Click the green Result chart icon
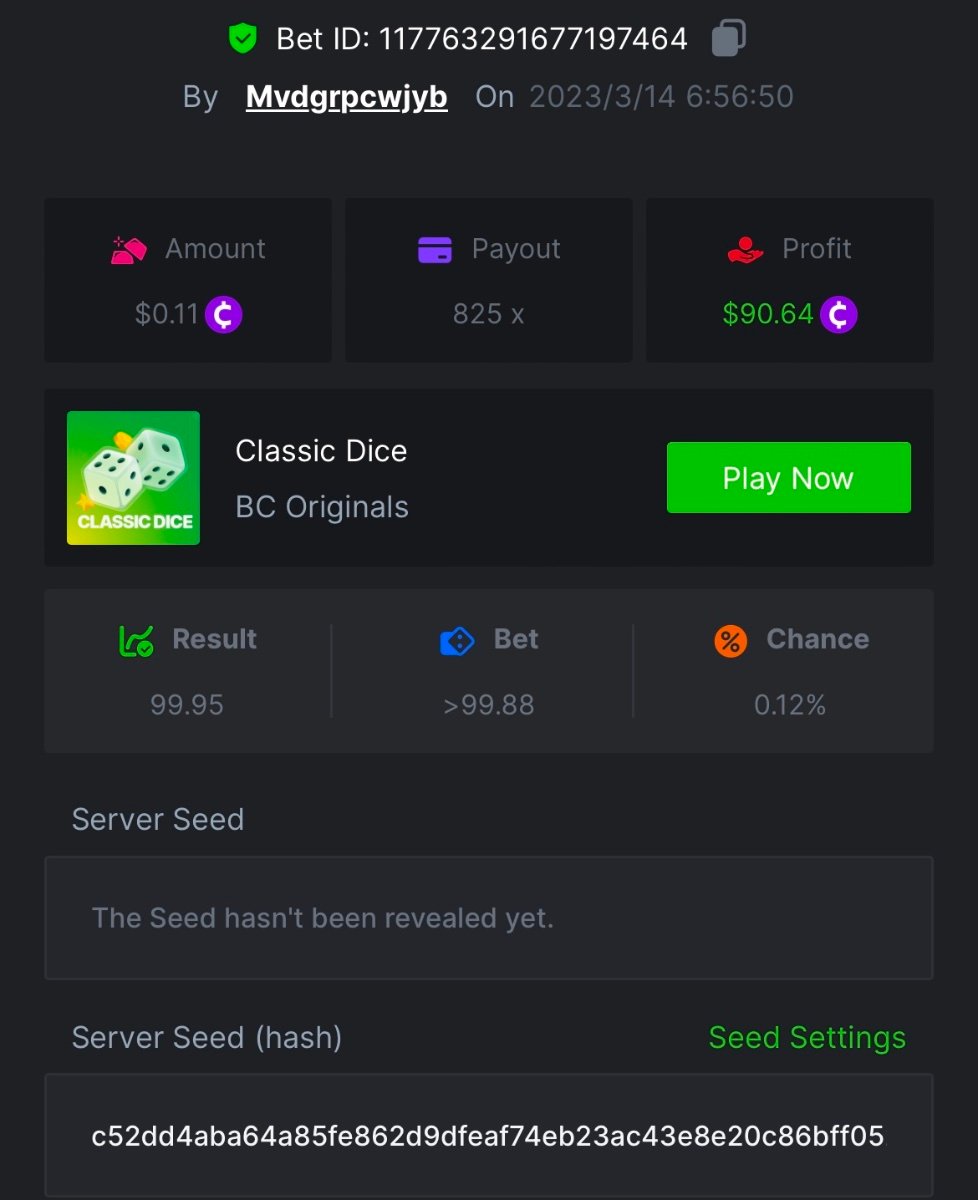Screen dimensions: 978x1200 point(136,640)
